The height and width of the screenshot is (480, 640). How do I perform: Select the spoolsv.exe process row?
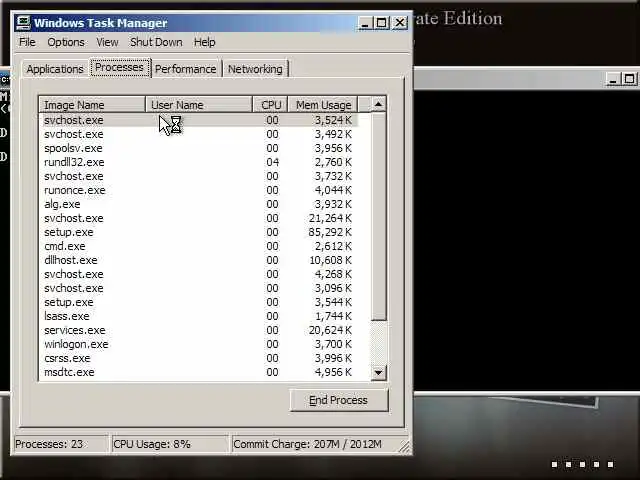coord(198,148)
